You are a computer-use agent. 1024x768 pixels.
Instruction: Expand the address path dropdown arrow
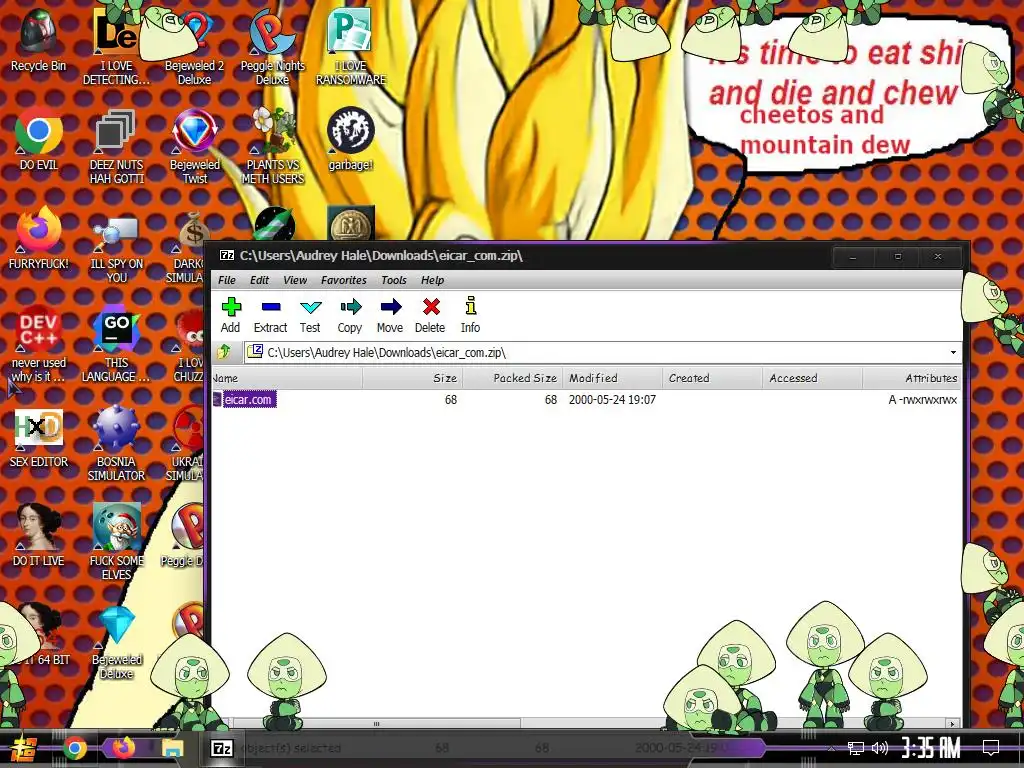click(x=953, y=353)
